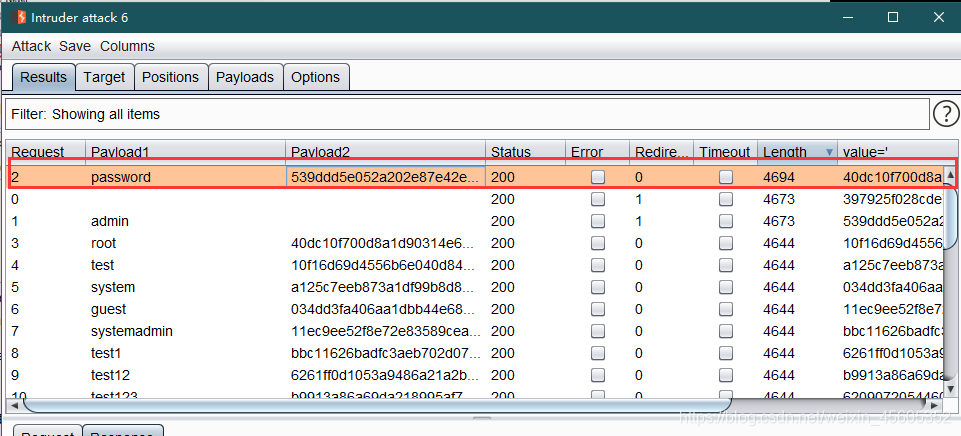Viewport: 961px width, 436px height.
Task: Click Payload2 cell '40dc10f700d8a1d90314e6...'
Action: (386, 243)
